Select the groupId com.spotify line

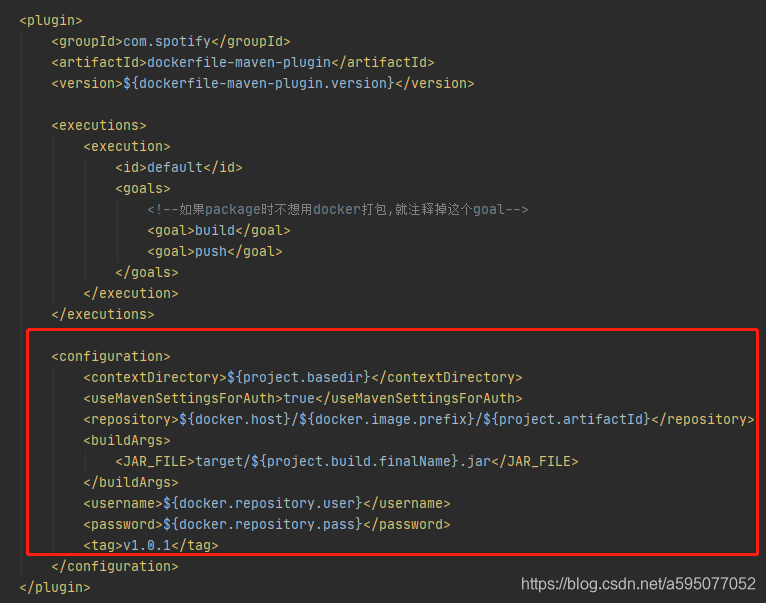[x=170, y=42]
